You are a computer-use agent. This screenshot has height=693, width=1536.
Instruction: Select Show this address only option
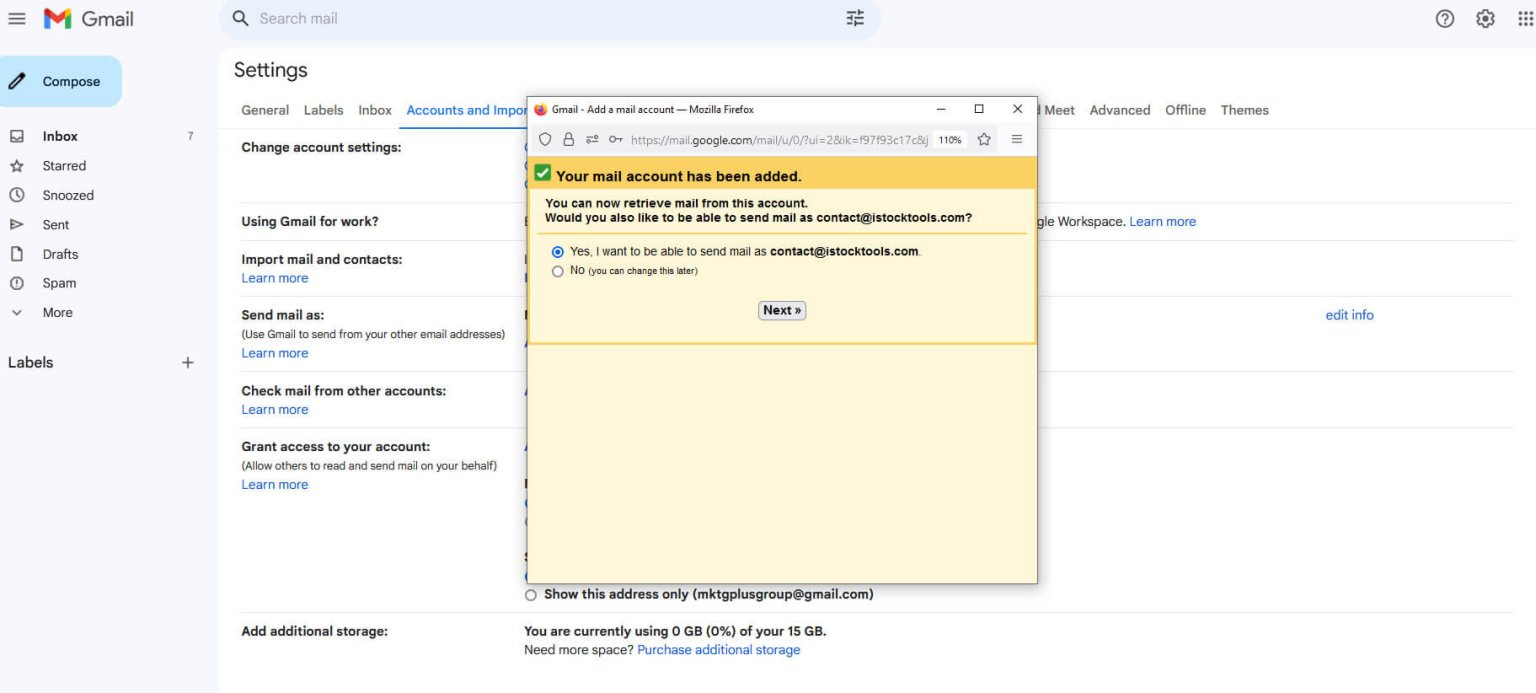[531, 594]
